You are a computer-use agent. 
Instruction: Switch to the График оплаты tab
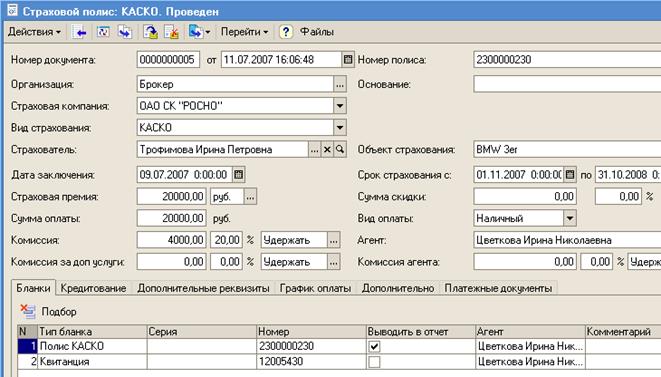[x=315, y=288]
